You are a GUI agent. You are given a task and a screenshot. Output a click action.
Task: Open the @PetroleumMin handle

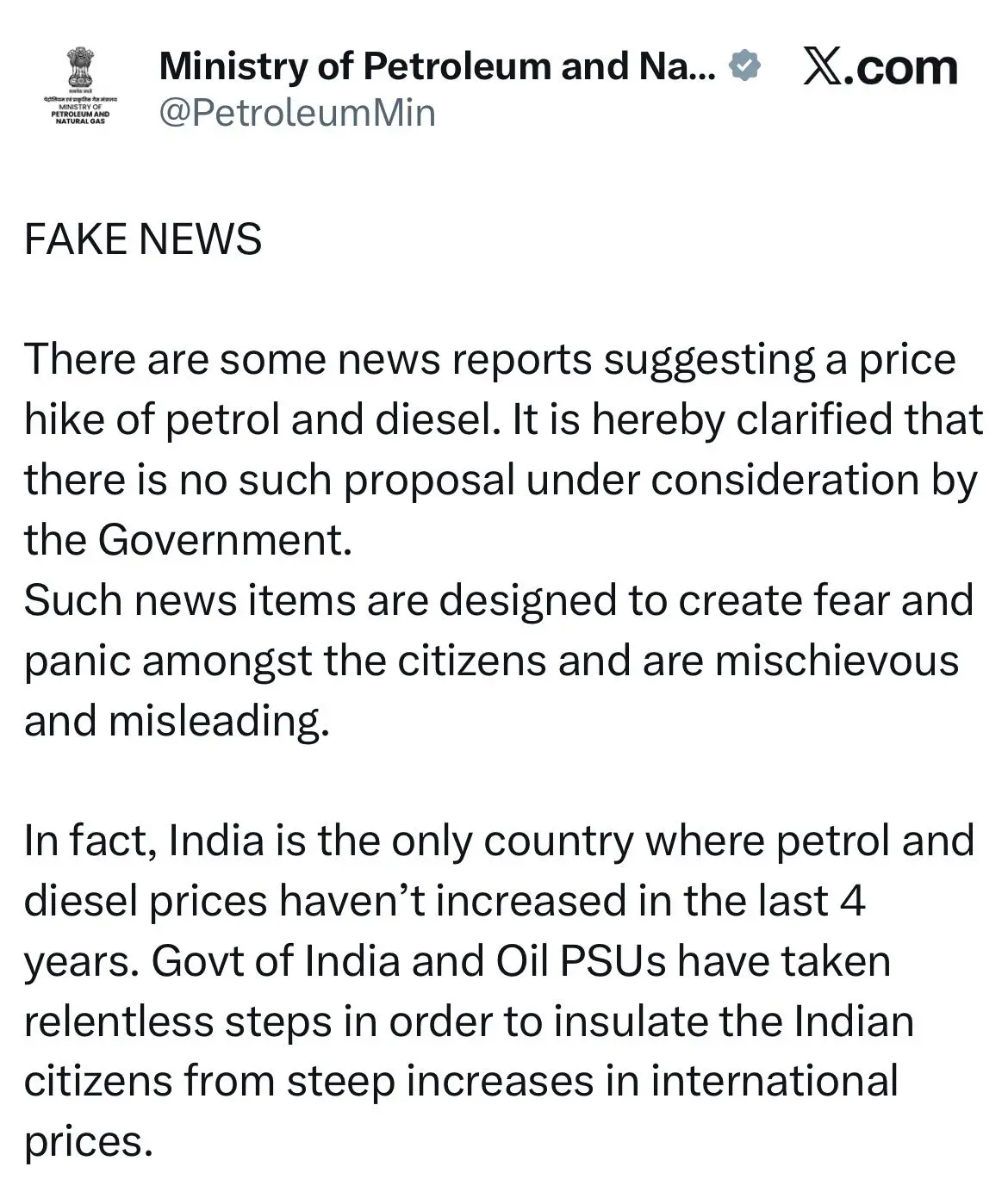coord(297,113)
